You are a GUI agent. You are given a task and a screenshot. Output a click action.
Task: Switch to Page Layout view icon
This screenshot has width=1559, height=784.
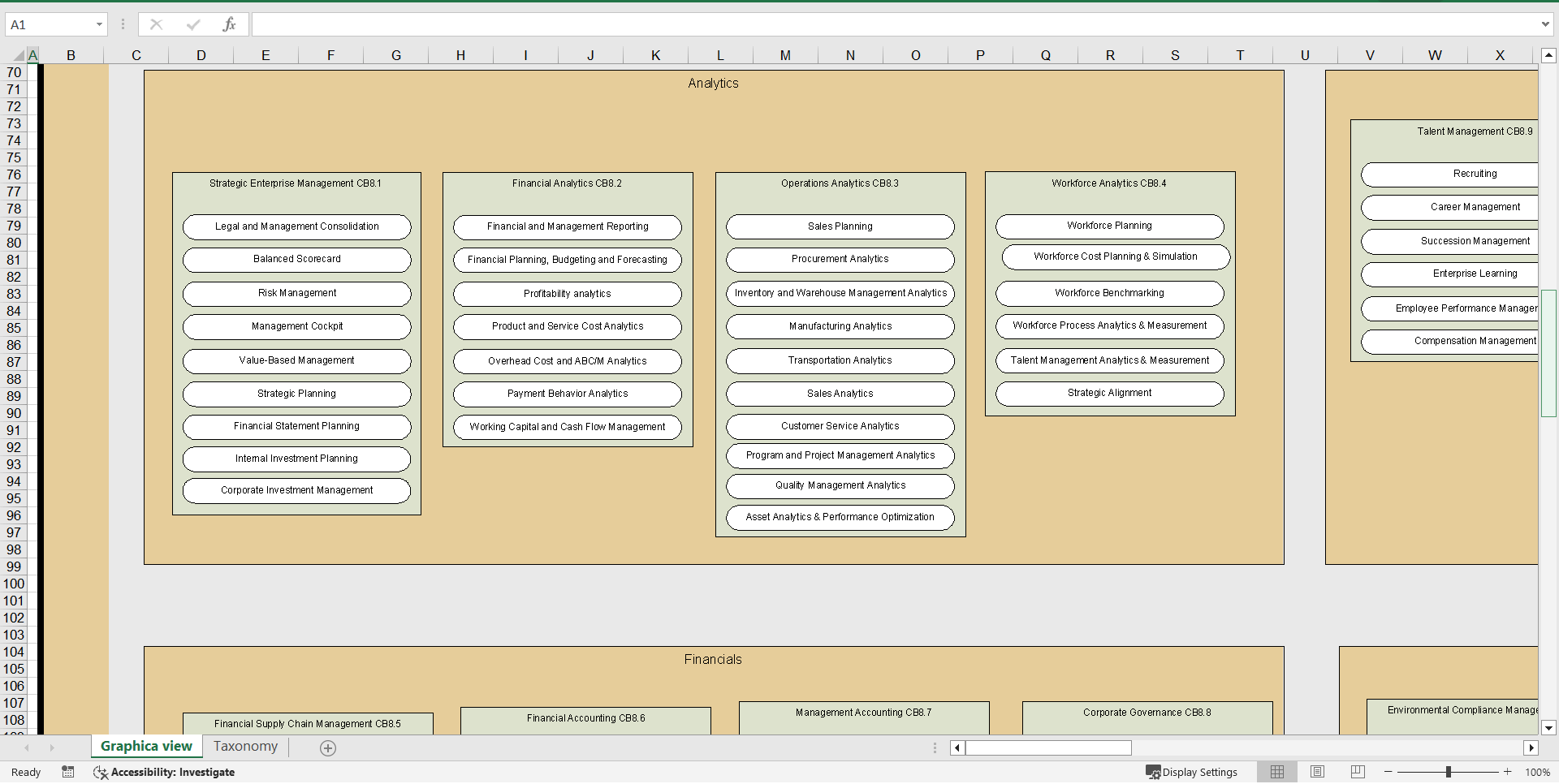click(1317, 772)
